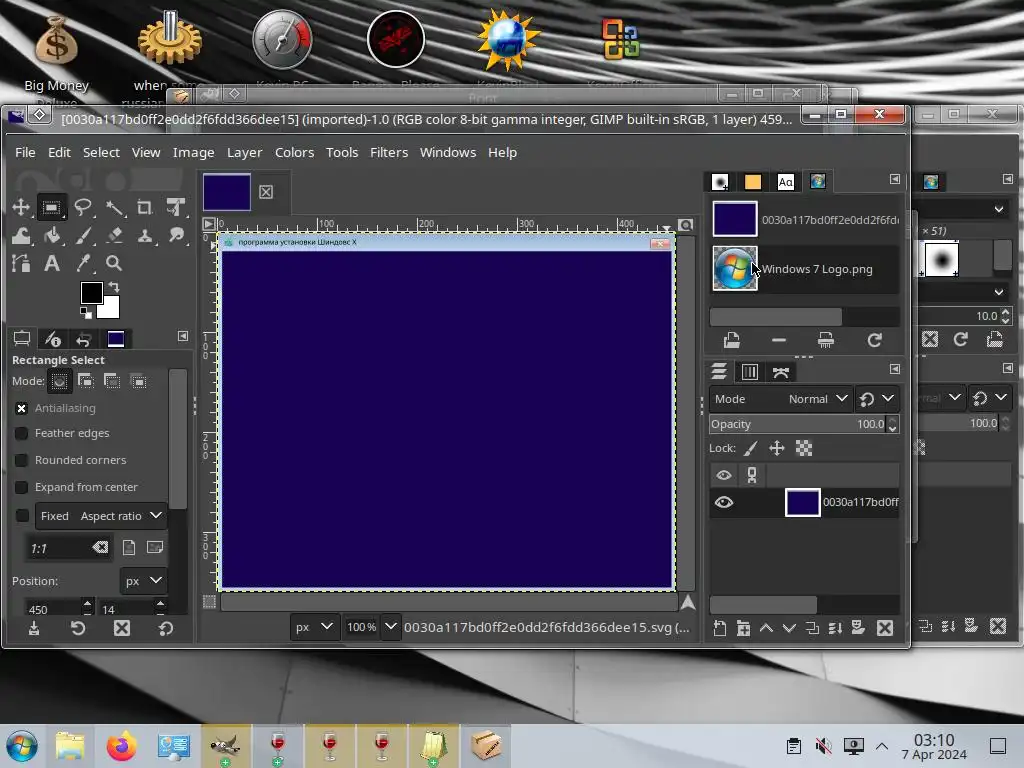The width and height of the screenshot is (1024, 768).
Task: Select the Unified Transform tool
Action: [x=175, y=208]
